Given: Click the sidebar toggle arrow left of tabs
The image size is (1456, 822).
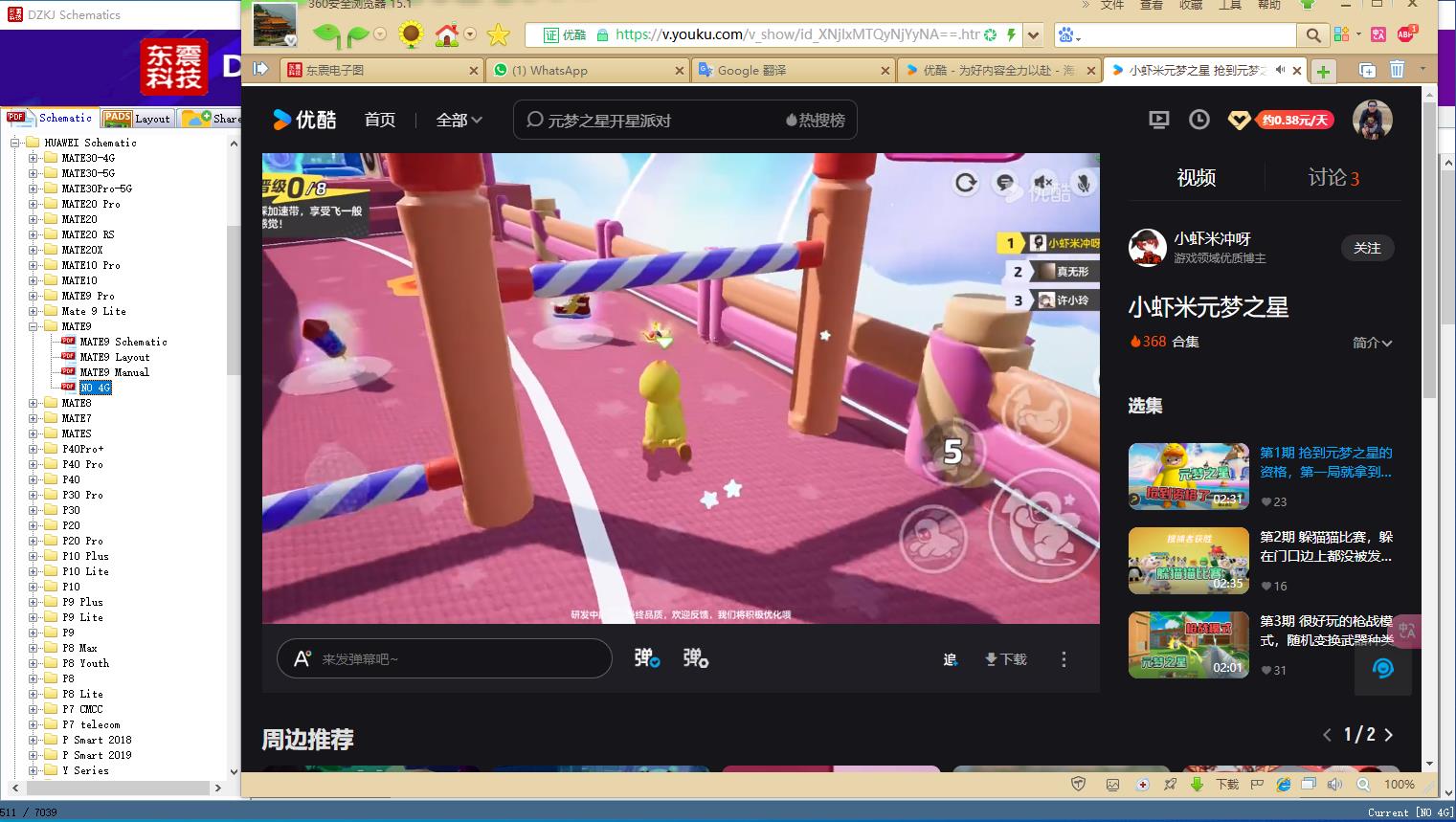Looking at the screenshot, I should coord(260,69).
